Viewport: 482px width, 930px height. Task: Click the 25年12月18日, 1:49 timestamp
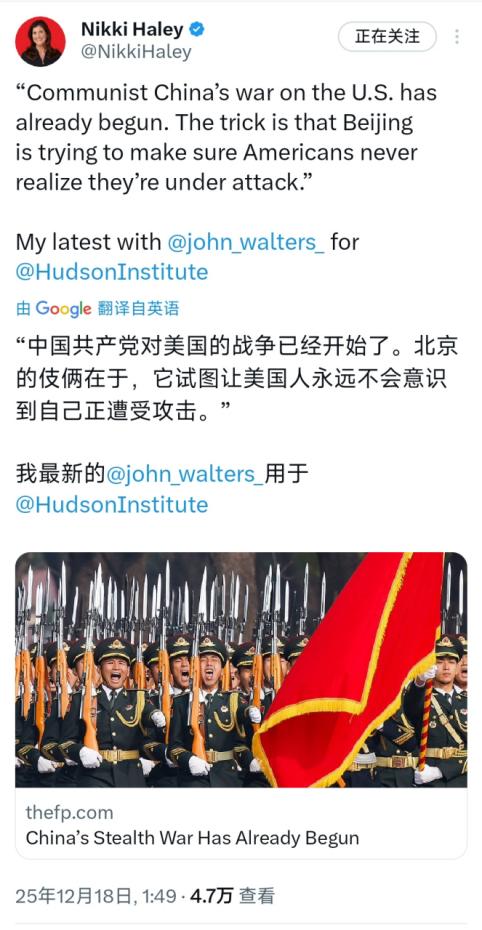[x=95, y=896]
